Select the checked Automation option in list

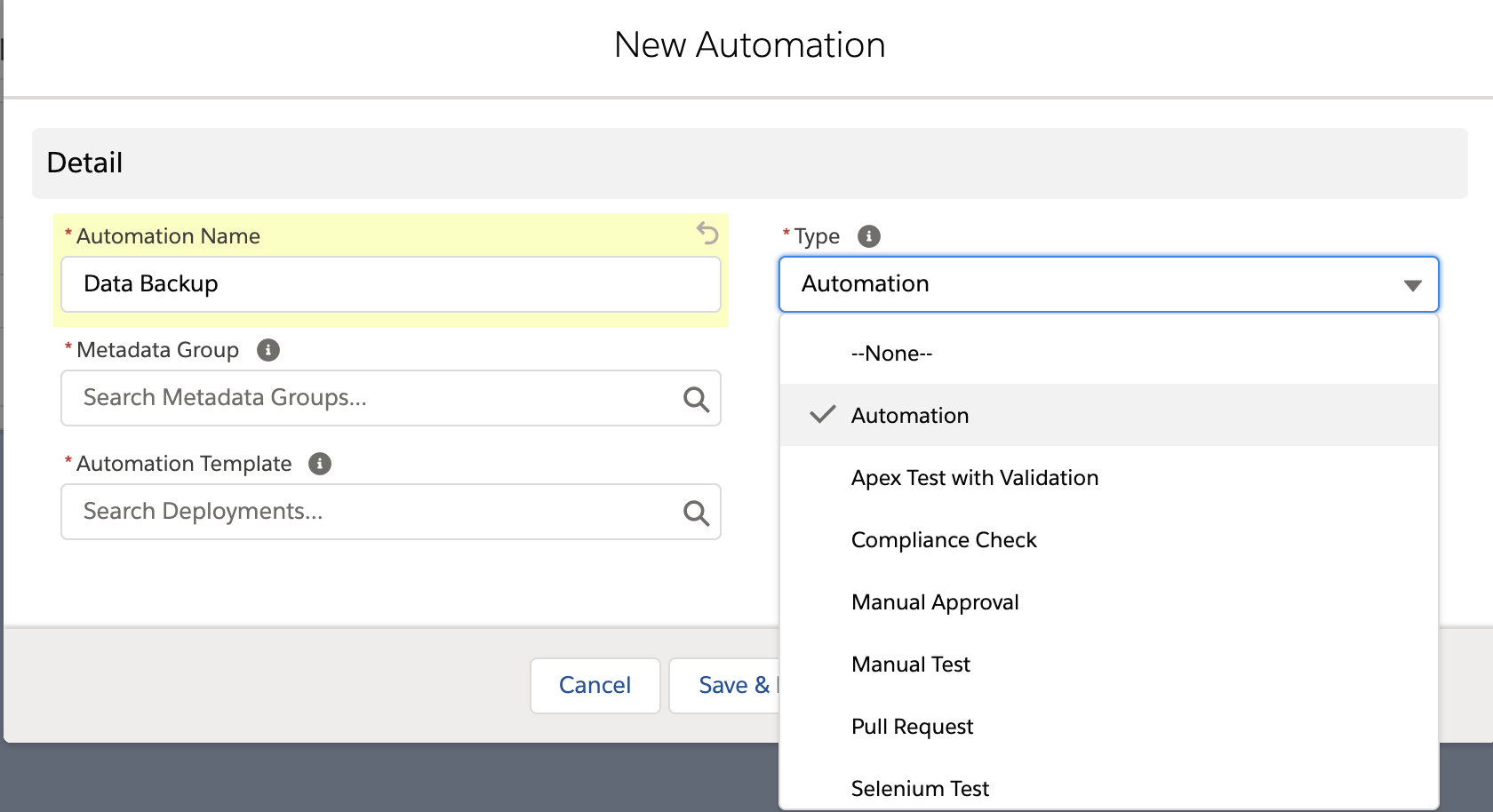coord(1109,415)
